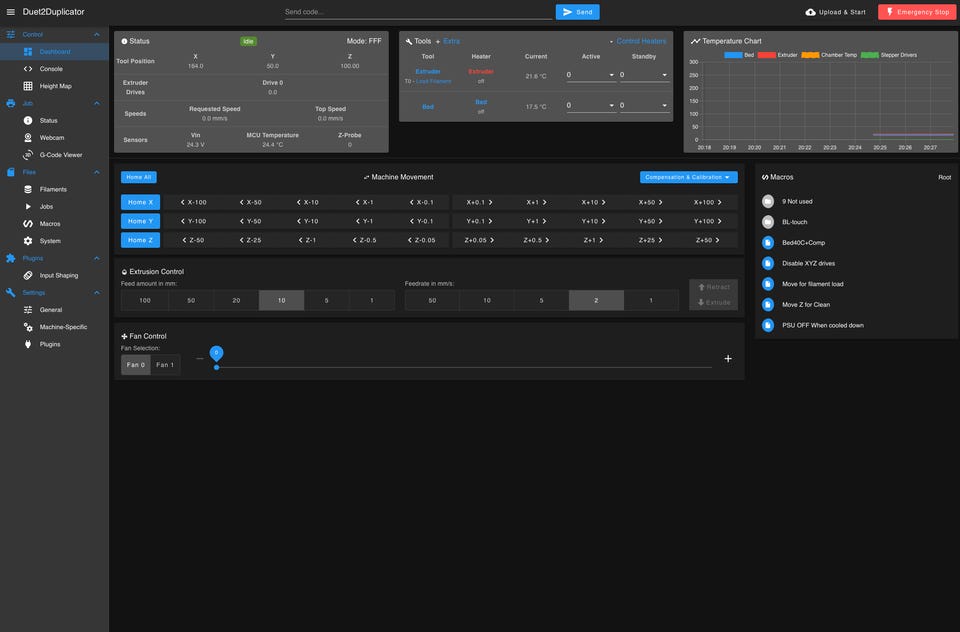The width and height of the screenshot is (960, 632).
Task: Open the hamburger menu icon
Action: 10,12
